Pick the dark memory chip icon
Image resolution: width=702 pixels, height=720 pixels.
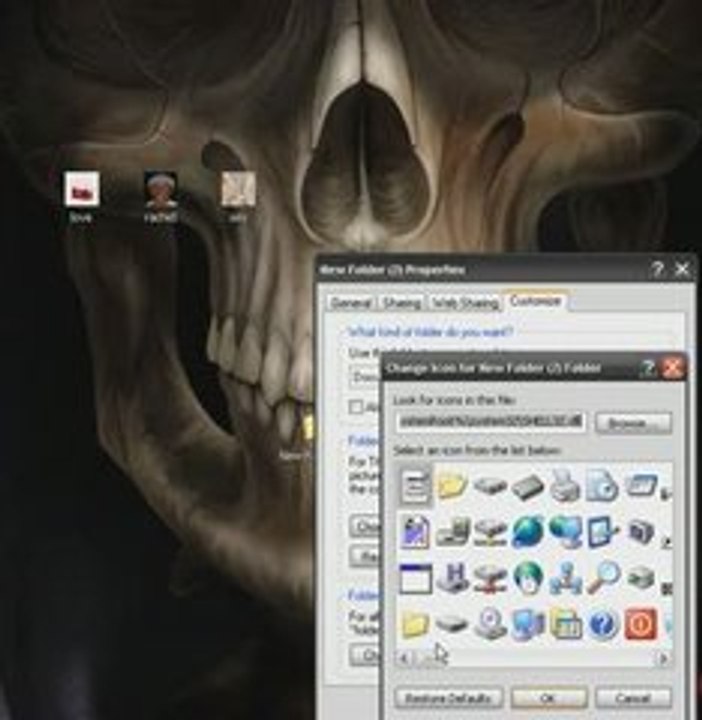pyautogui.click(x=528, y=488)
